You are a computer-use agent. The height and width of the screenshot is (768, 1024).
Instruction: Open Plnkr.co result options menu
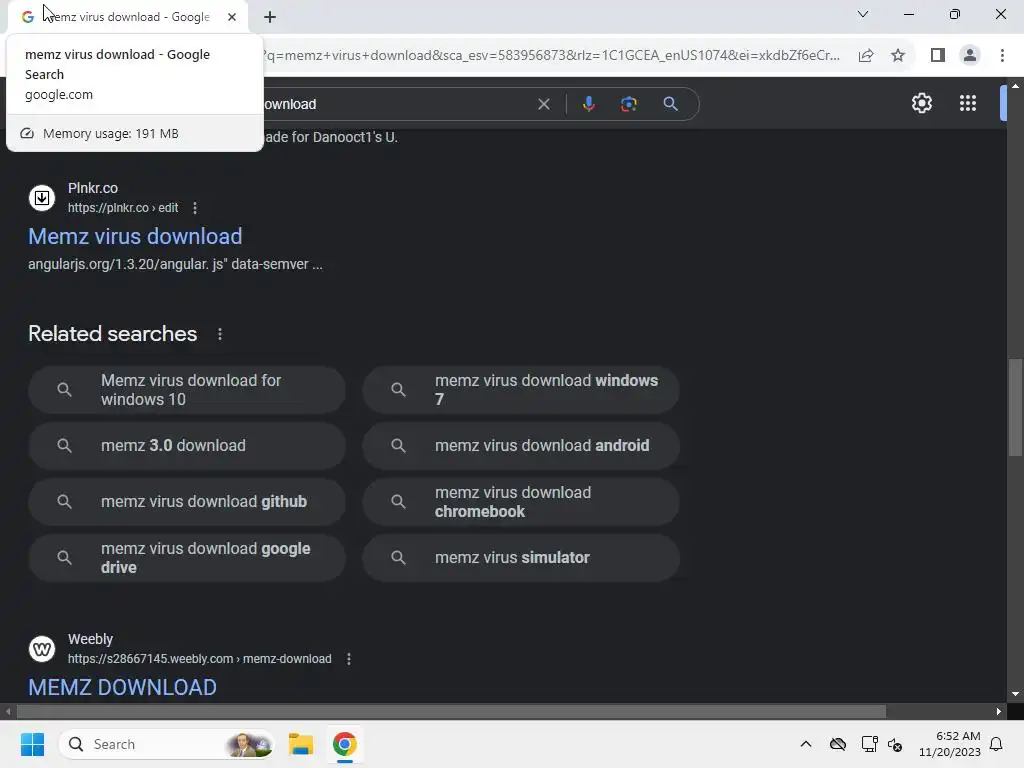195,208
